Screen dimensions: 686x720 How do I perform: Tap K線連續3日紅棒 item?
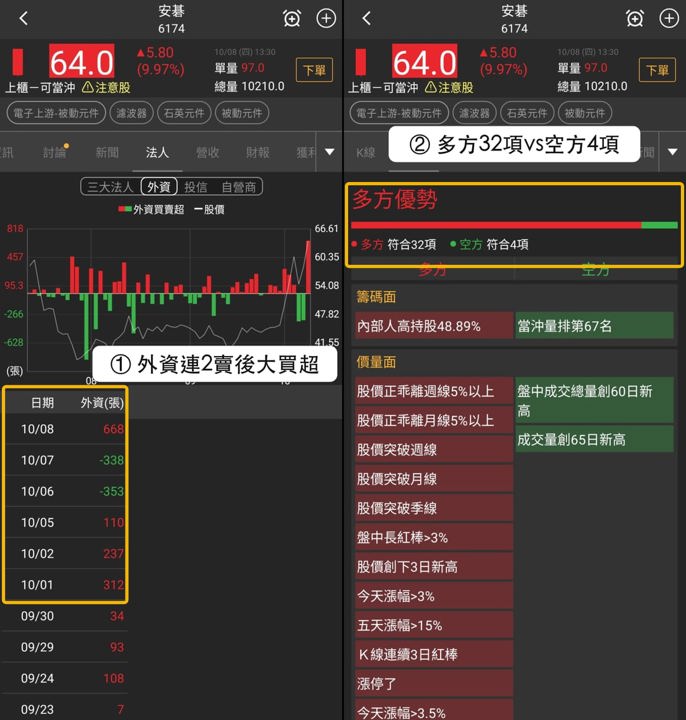[434, 655]
